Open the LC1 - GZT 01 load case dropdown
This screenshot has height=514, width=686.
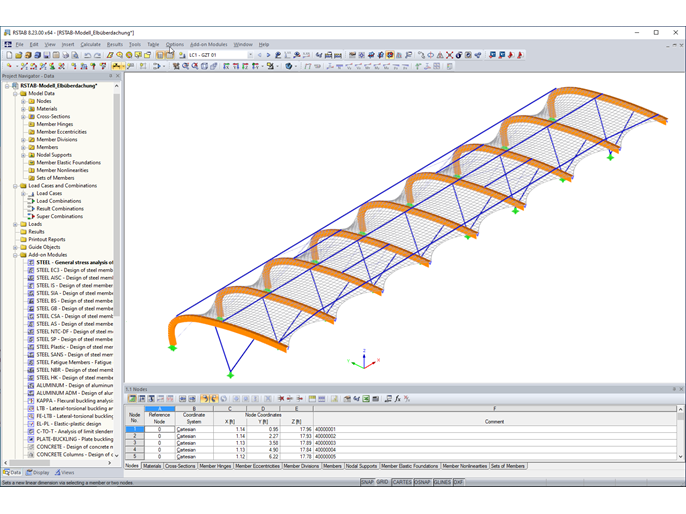coord(250,55)
